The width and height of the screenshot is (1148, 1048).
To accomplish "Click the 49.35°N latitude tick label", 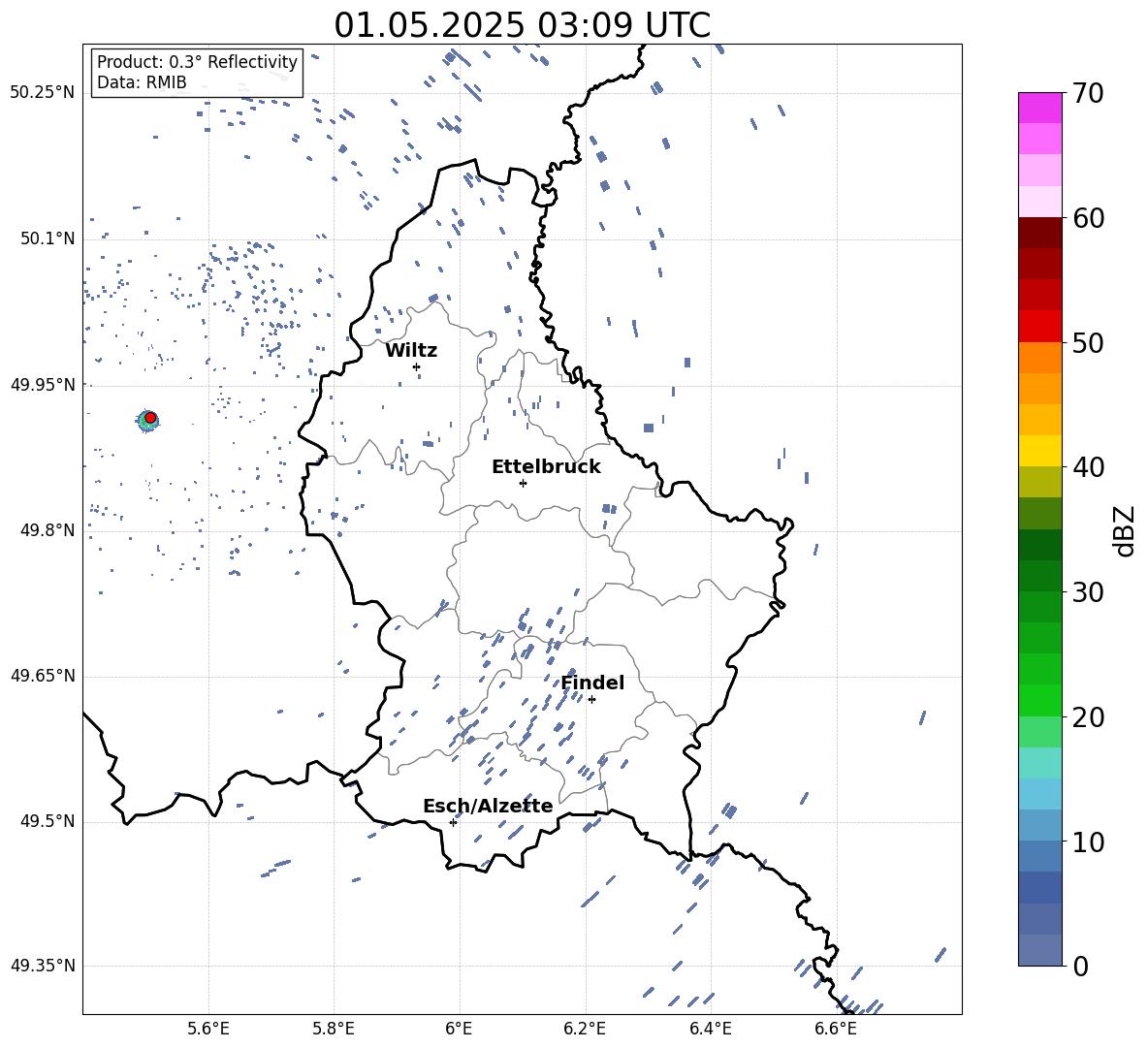I will click(43, 966).
